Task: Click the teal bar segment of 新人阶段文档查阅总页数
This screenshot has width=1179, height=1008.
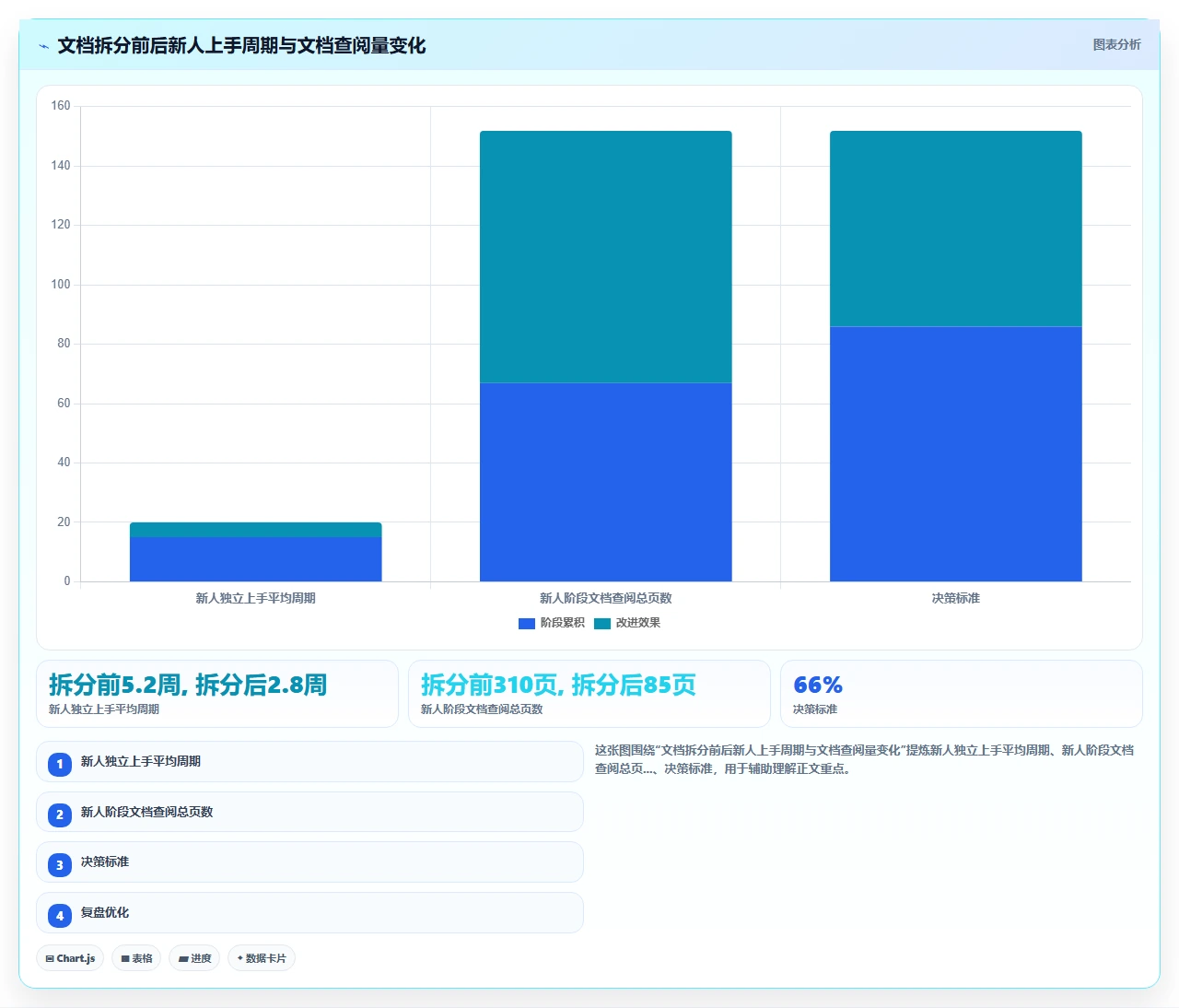Action: click(606, 257)
